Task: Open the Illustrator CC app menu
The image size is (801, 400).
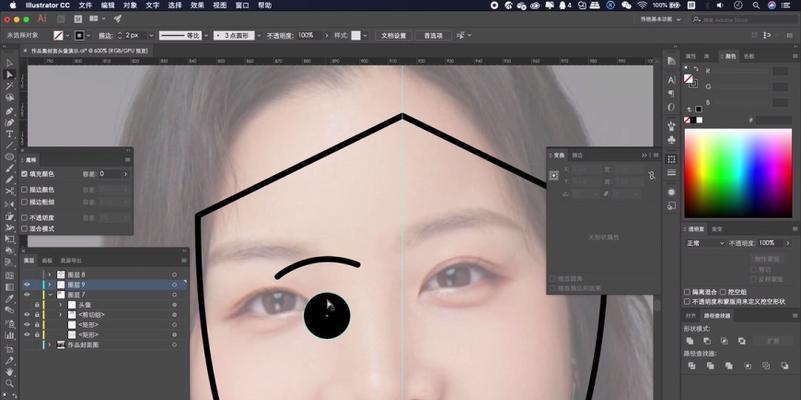Action: point(48,5)
